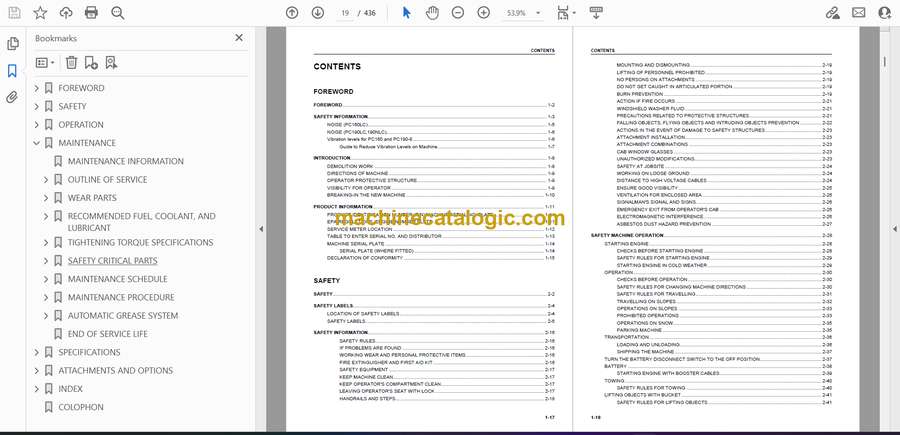Open the MAINTENANCE SCHEDULE bookmark
Viewport: 900px width, 435px height.
[x=118, y=279]
